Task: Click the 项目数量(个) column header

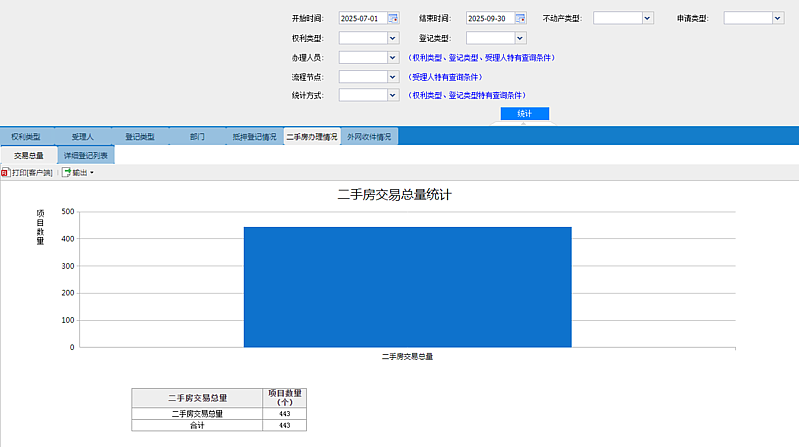Action: pos(285,398)
